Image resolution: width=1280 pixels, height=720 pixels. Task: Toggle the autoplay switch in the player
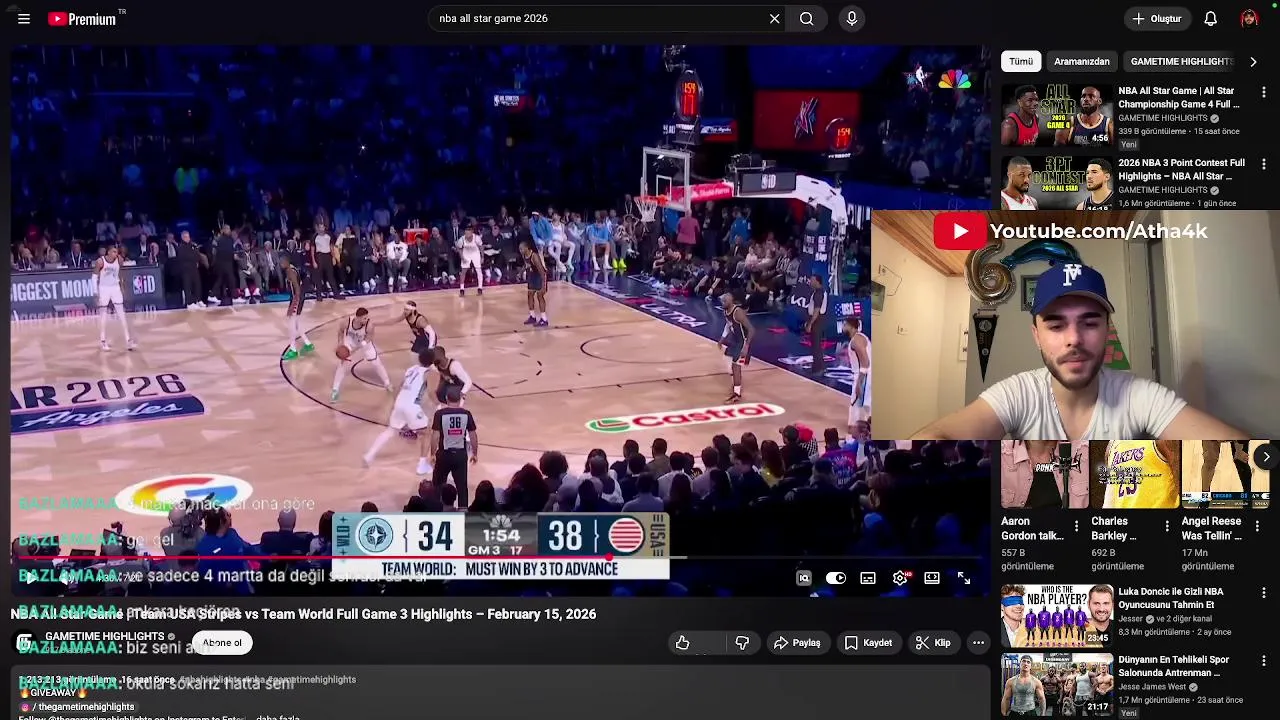(x=836, y=578)
